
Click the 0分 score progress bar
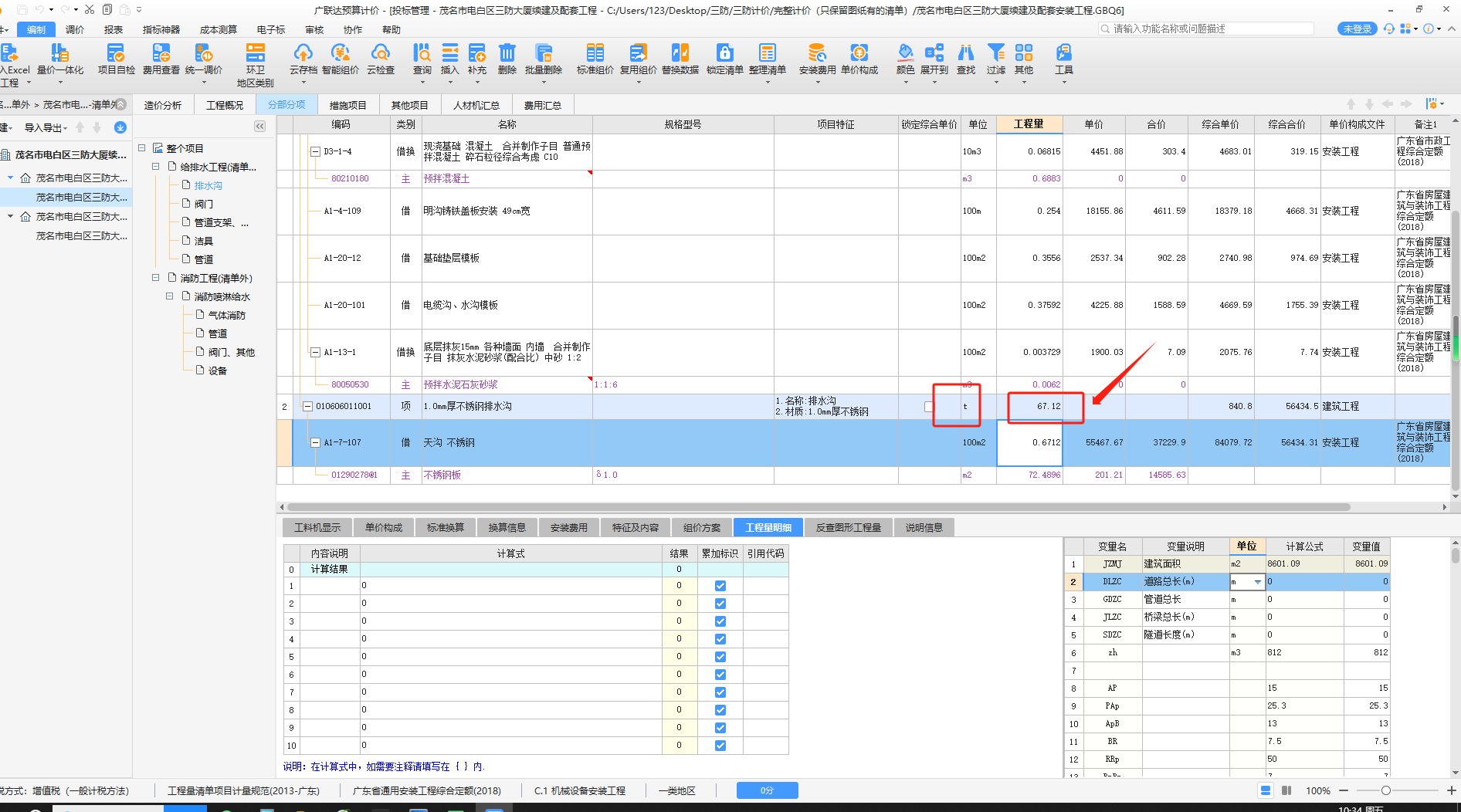(767, 790)
